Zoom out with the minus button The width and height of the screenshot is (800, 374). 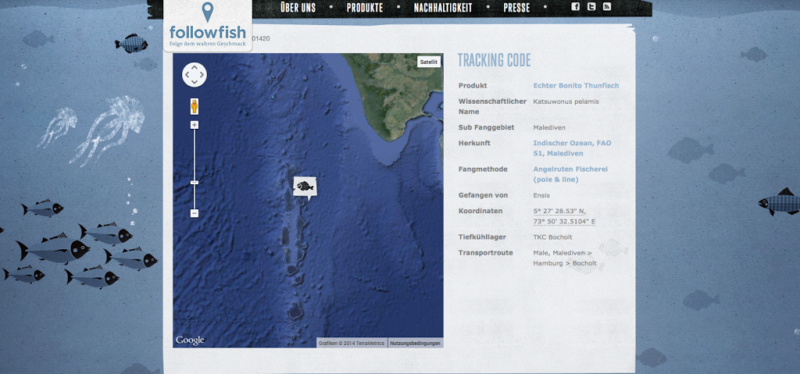click(x=194, y=213)
